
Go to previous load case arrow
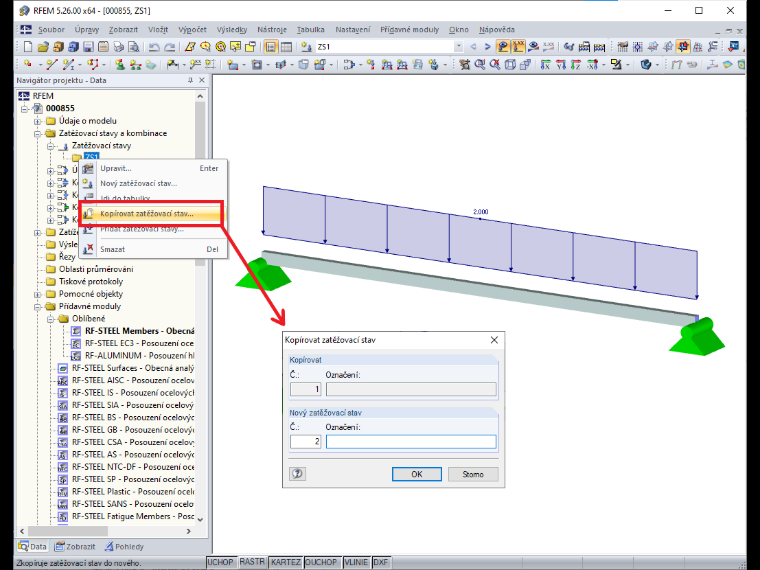[x=473, y=47]
